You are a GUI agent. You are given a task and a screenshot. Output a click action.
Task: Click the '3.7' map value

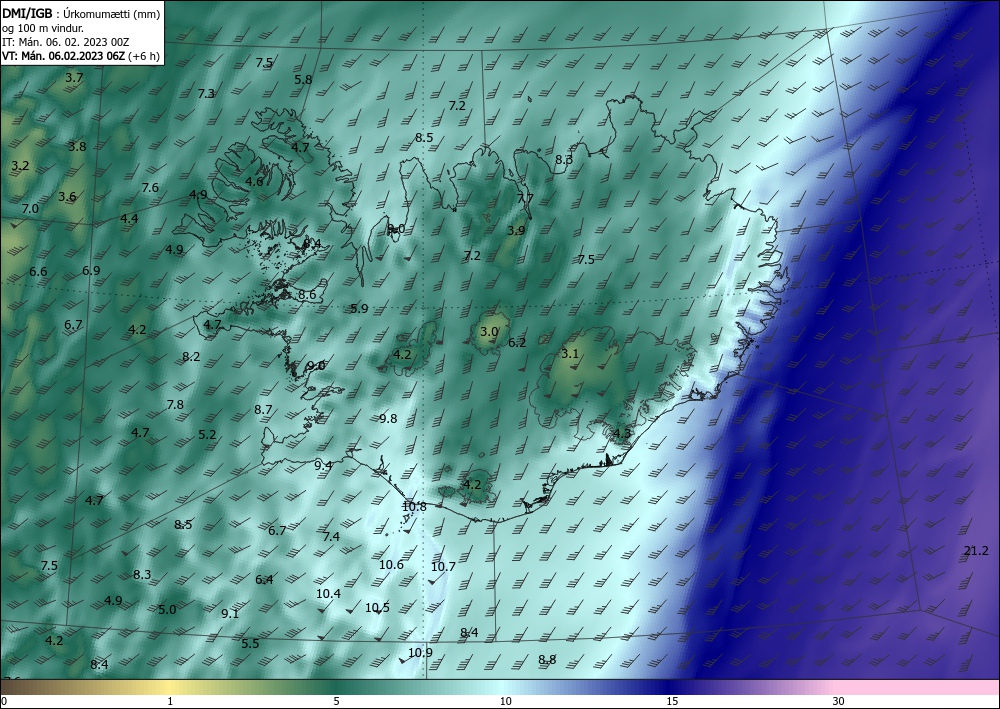[74, 78]
